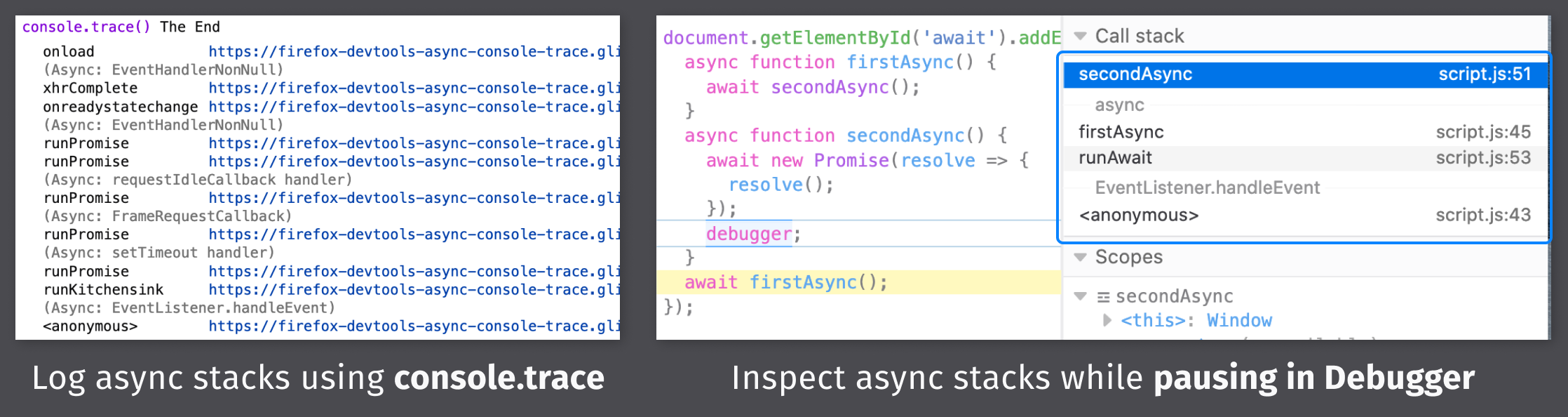Click the async separator label in call stack
Viewport: 1568px width, 417px height.
1119,105
